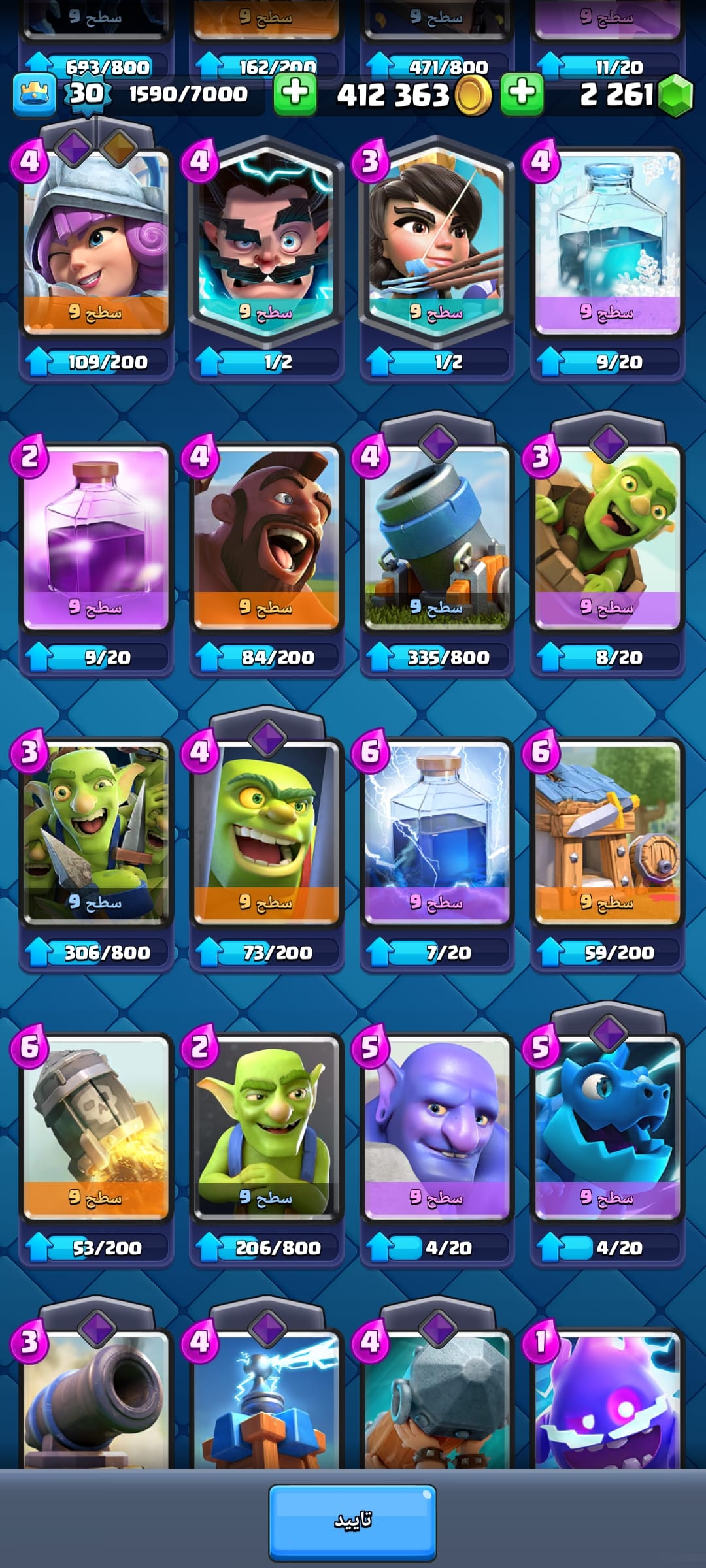Select the Freeze spell card
The width and height of the screenshot is (706, 1568).
608,243
